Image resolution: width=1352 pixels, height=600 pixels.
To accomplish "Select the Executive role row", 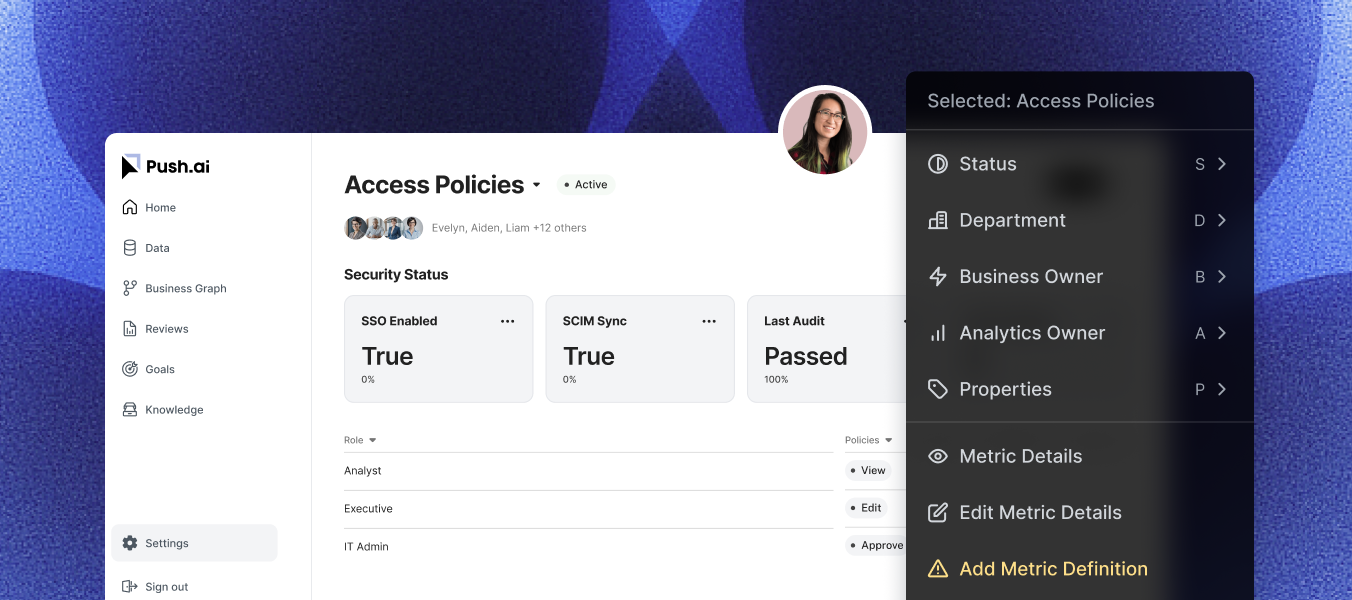I will click(588, 509).
